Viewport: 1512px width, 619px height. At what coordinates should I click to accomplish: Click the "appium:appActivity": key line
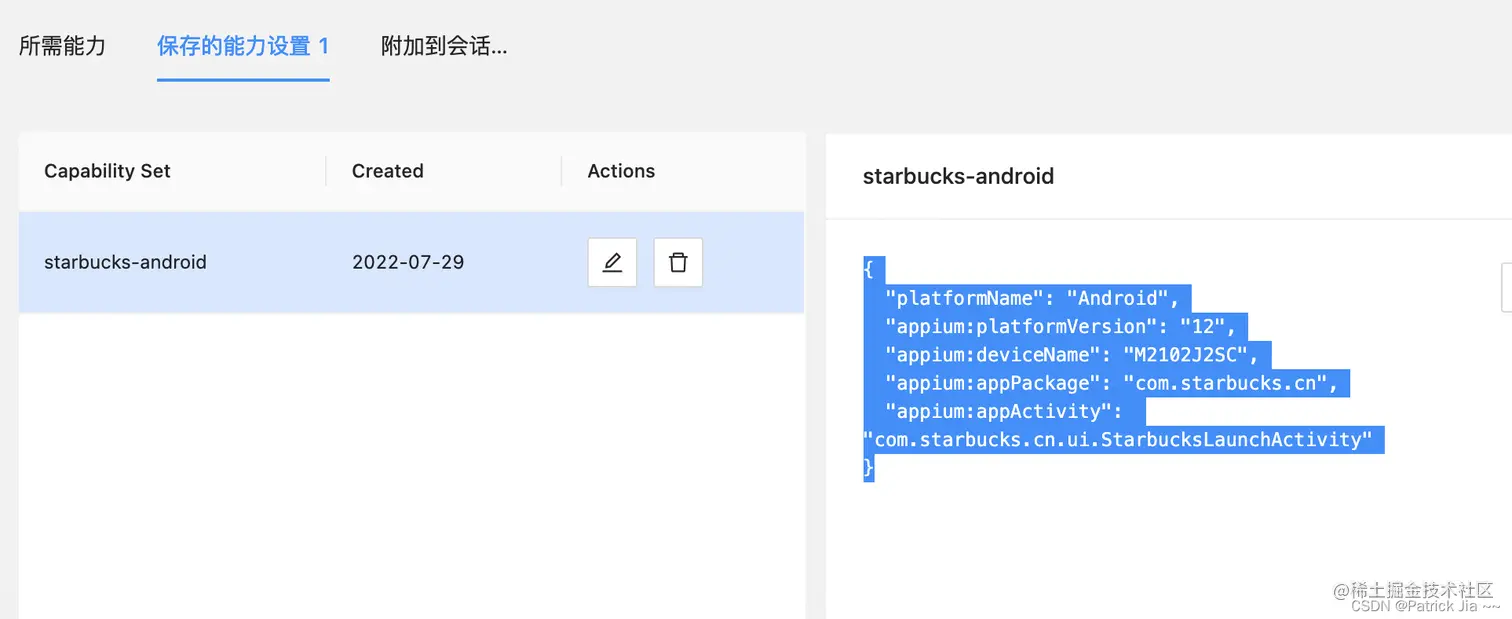pyautogui.click(x=1004, y=411)
